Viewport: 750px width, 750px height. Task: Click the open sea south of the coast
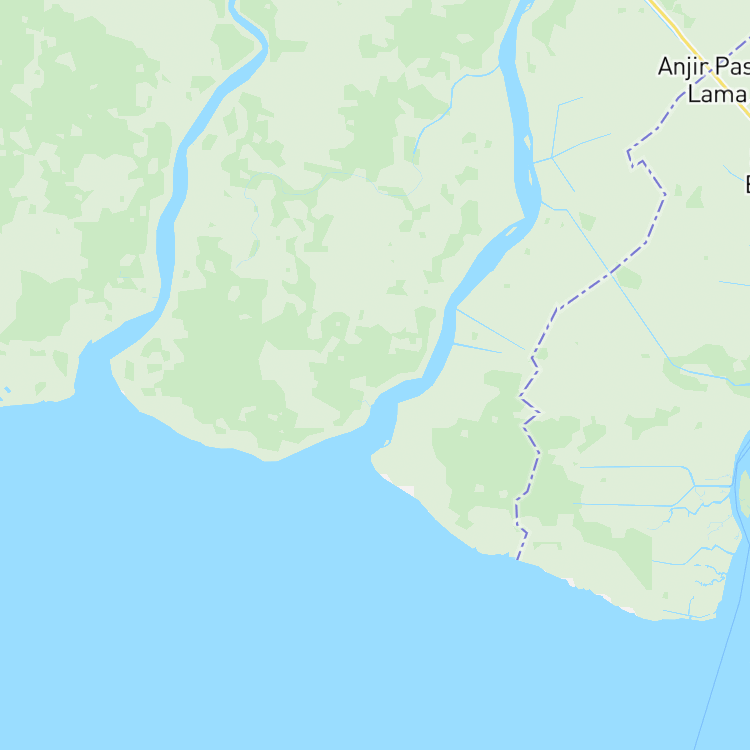335,622
